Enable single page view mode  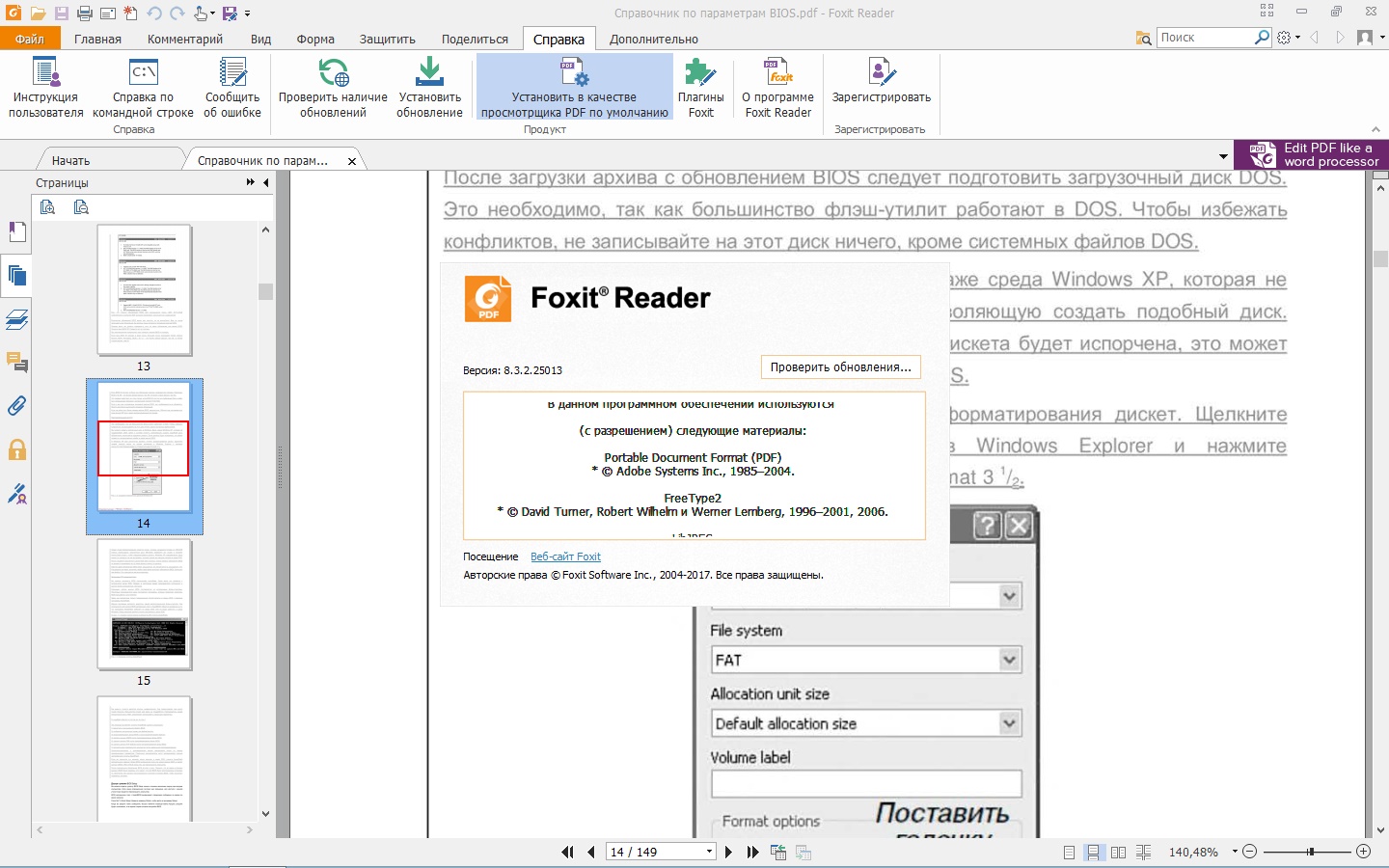pos(1069,852)
